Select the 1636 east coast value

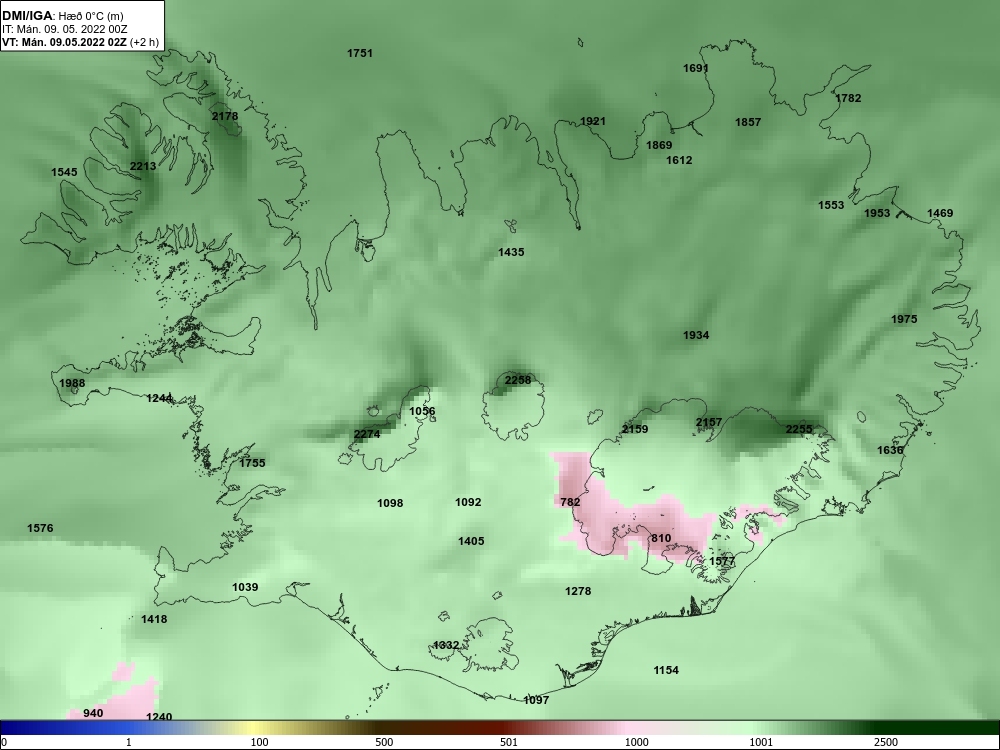(x=890, y=450)
